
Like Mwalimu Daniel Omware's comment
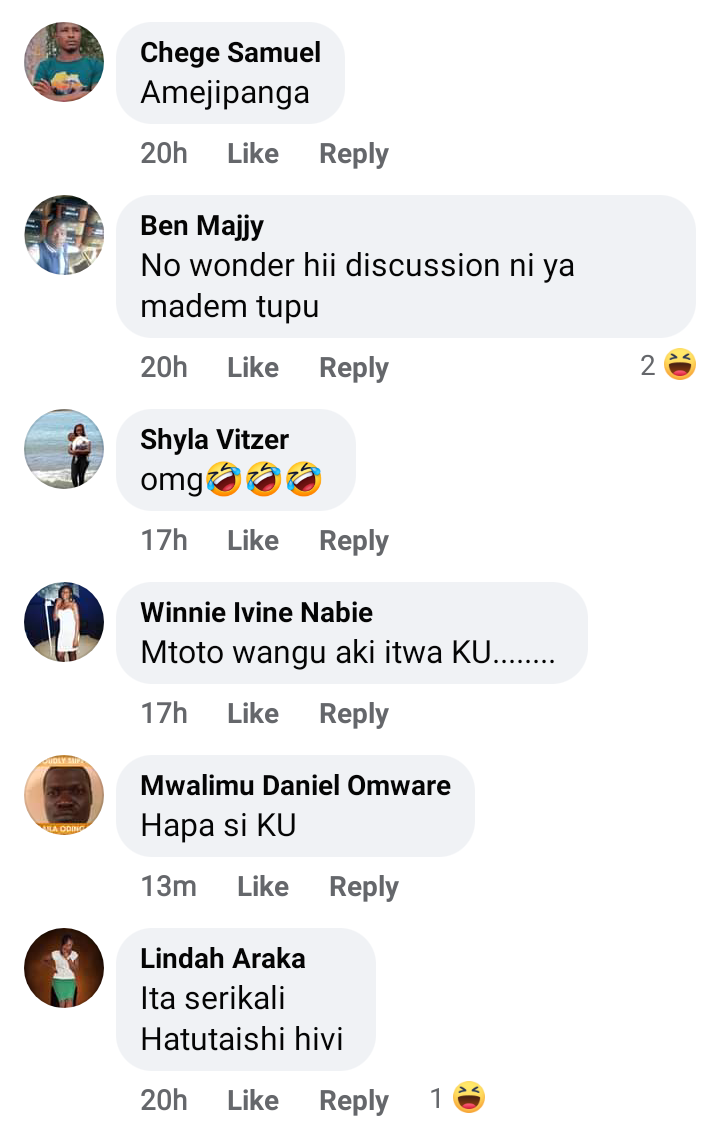click(x=263, y=887)
